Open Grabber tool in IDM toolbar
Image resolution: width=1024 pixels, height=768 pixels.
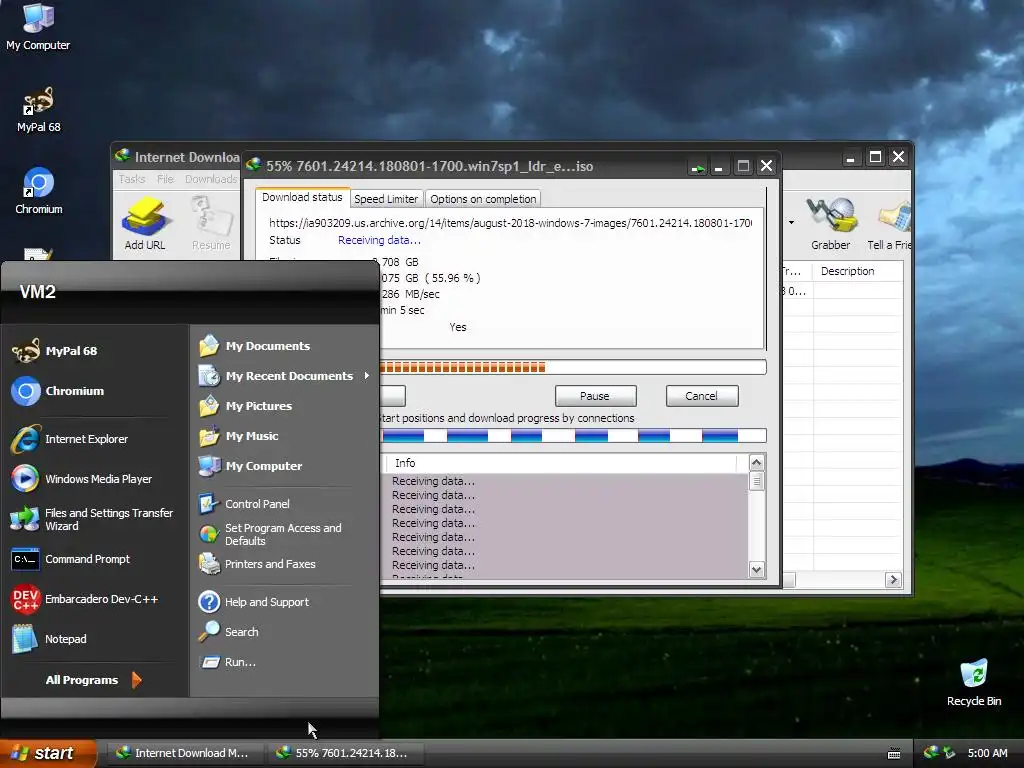tap(830, 224)
